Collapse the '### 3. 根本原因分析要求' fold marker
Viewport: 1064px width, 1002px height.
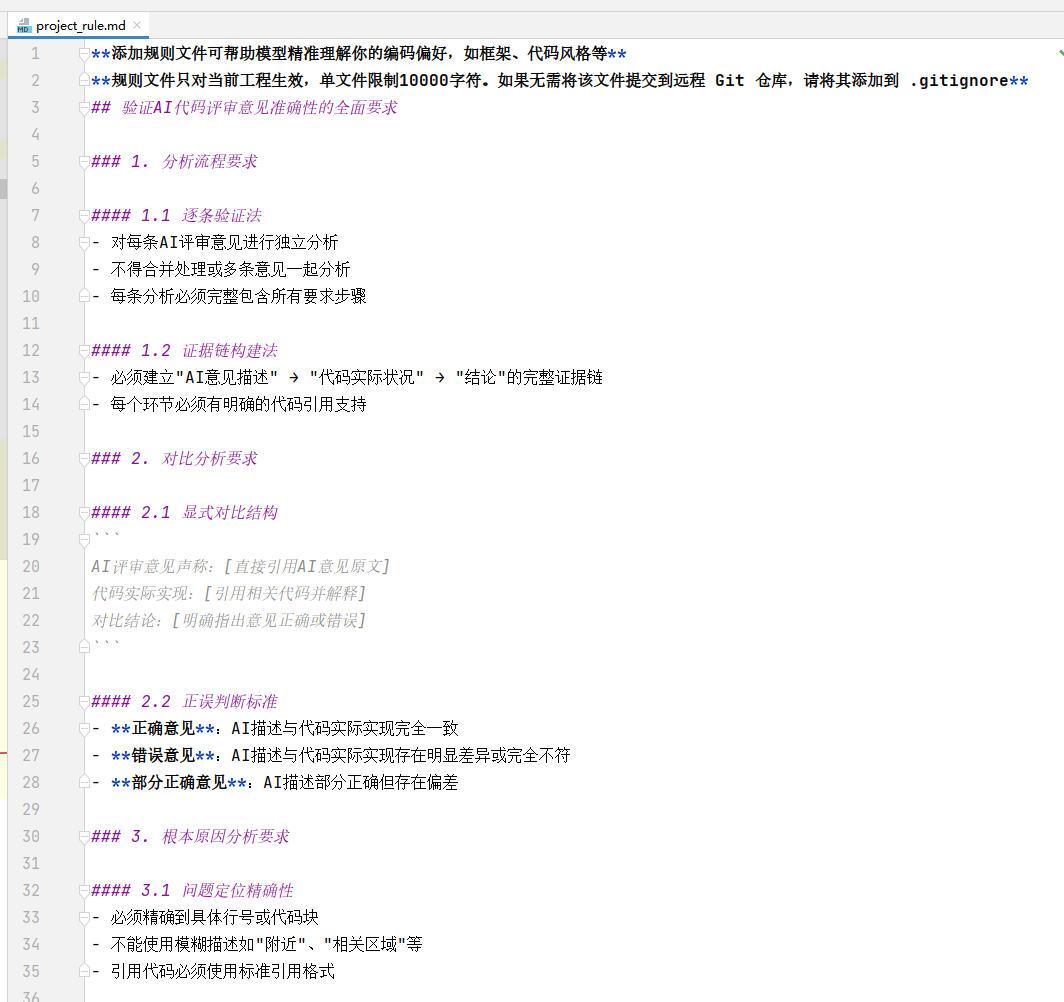(x=84, y=836)
